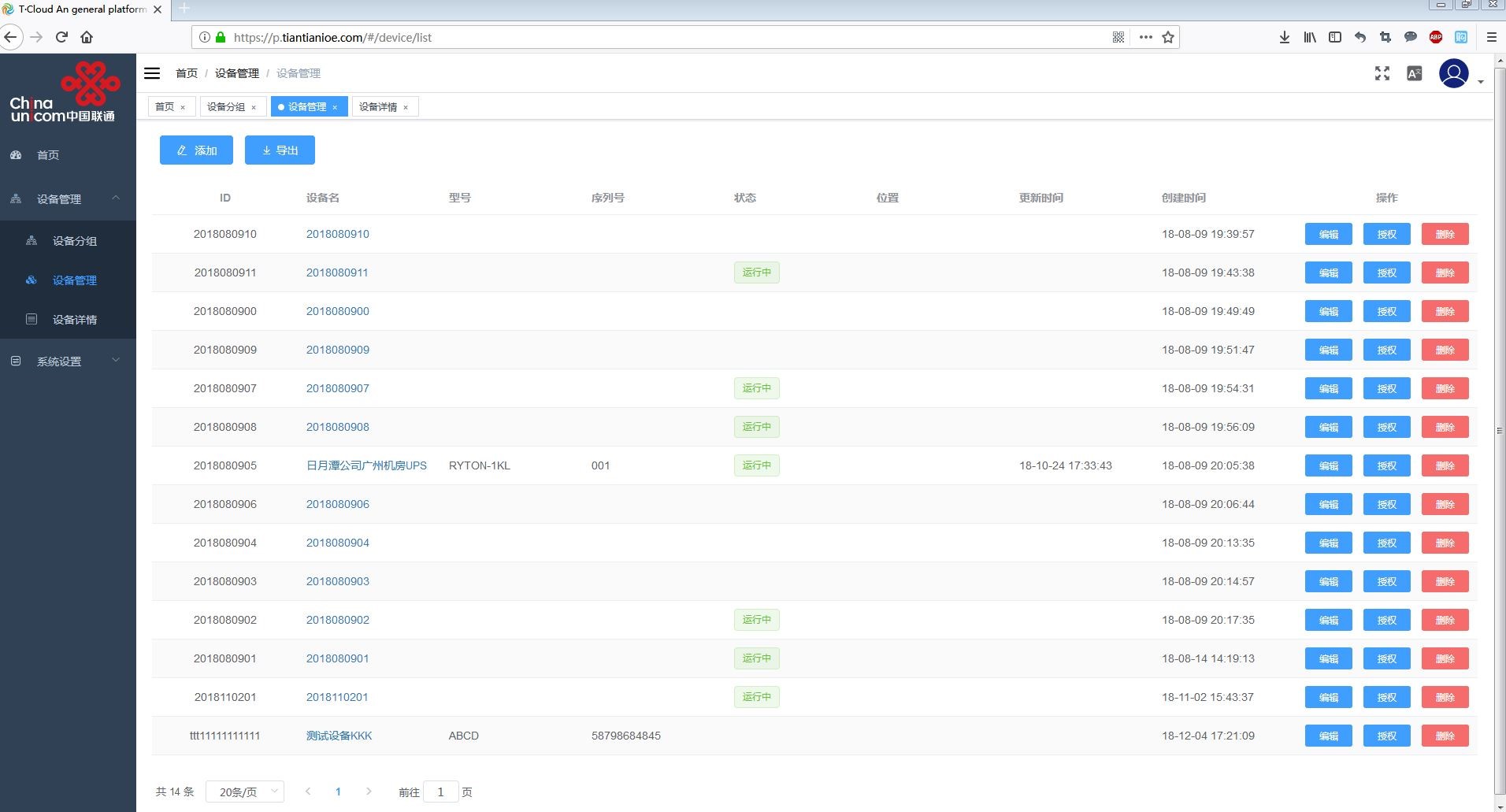The height and width of the screenshot is (812, 1506).
Task: Open the 日月潭公司广州机房UPS device link
Action: (x=366, y=465)
